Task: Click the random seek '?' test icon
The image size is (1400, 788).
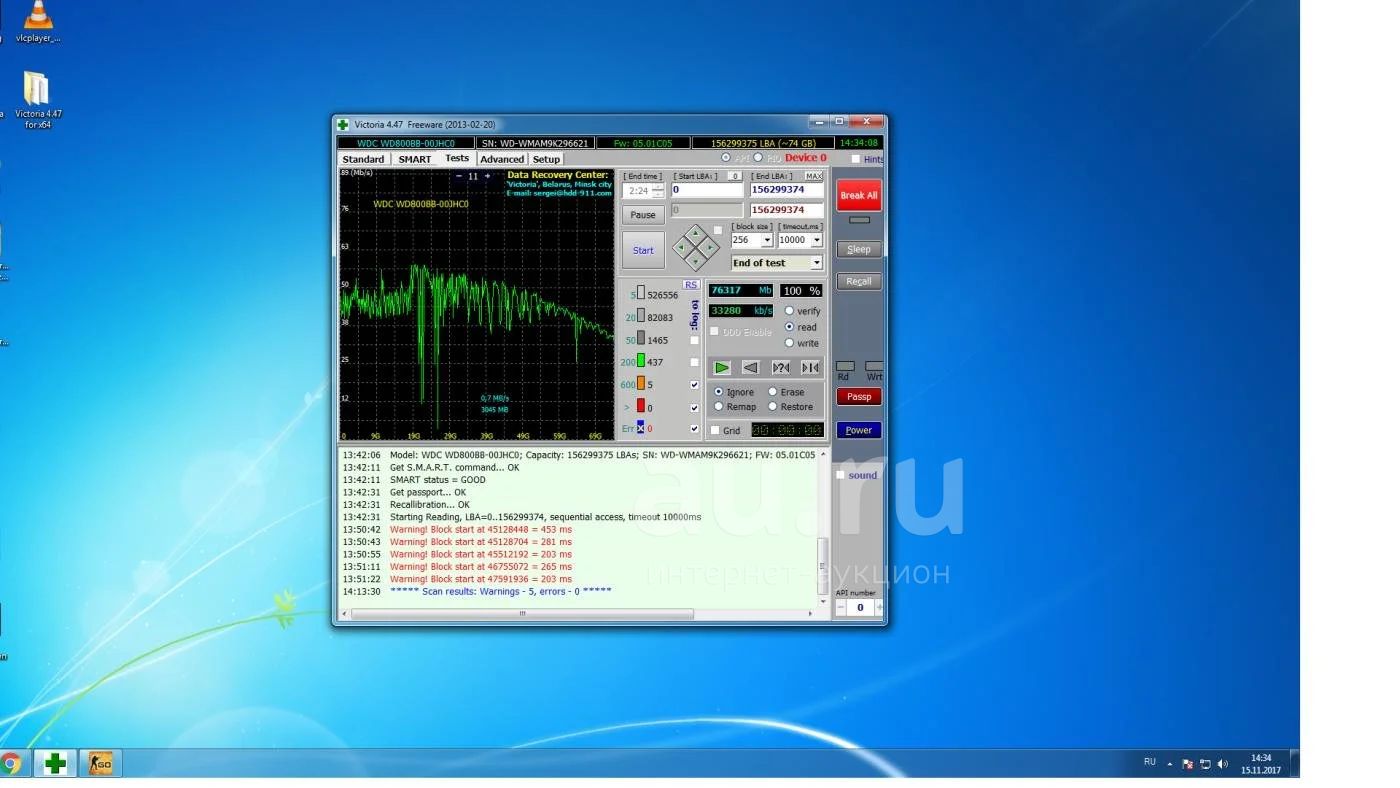Action: point(781,368)
